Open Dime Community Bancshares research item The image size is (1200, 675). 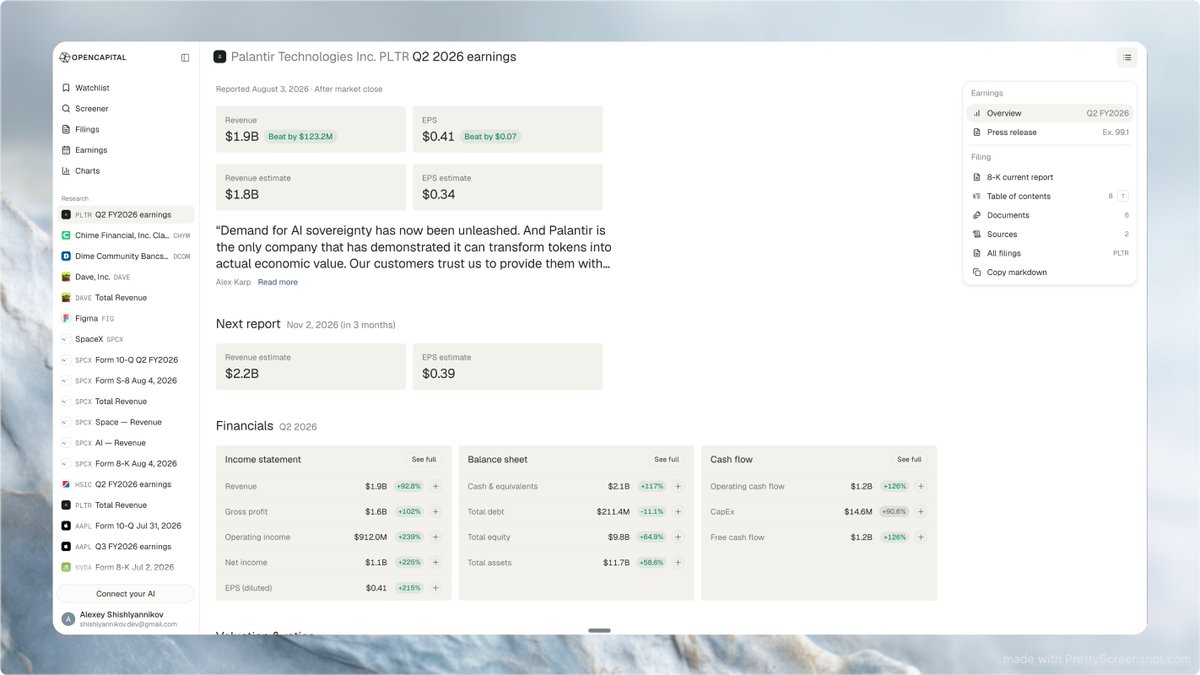coord(125,256)
